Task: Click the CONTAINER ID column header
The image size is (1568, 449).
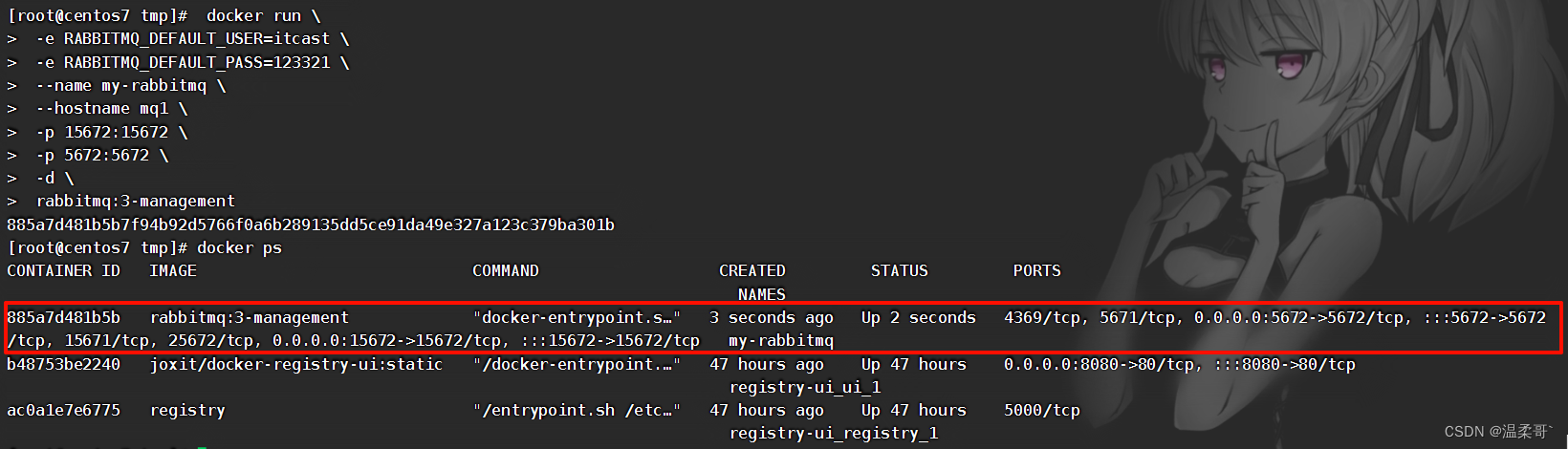Action: [64, 270]
